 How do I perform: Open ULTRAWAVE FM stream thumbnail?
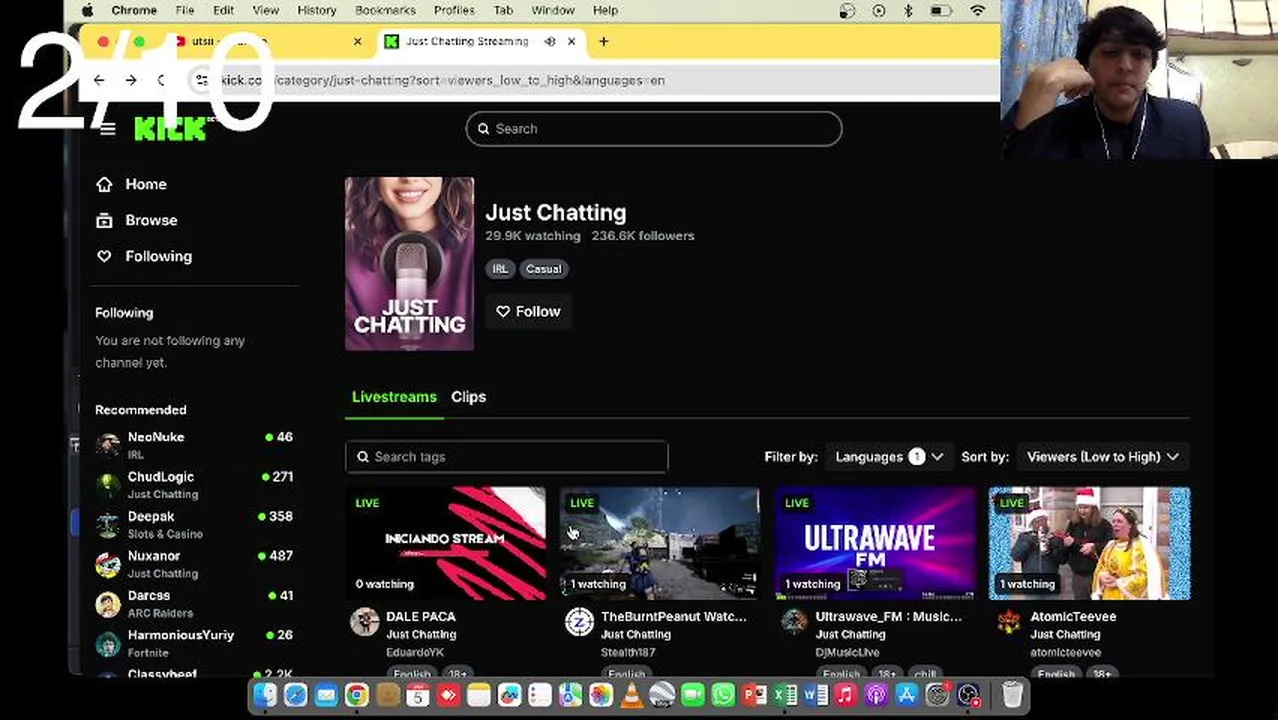tap(875, 543)
